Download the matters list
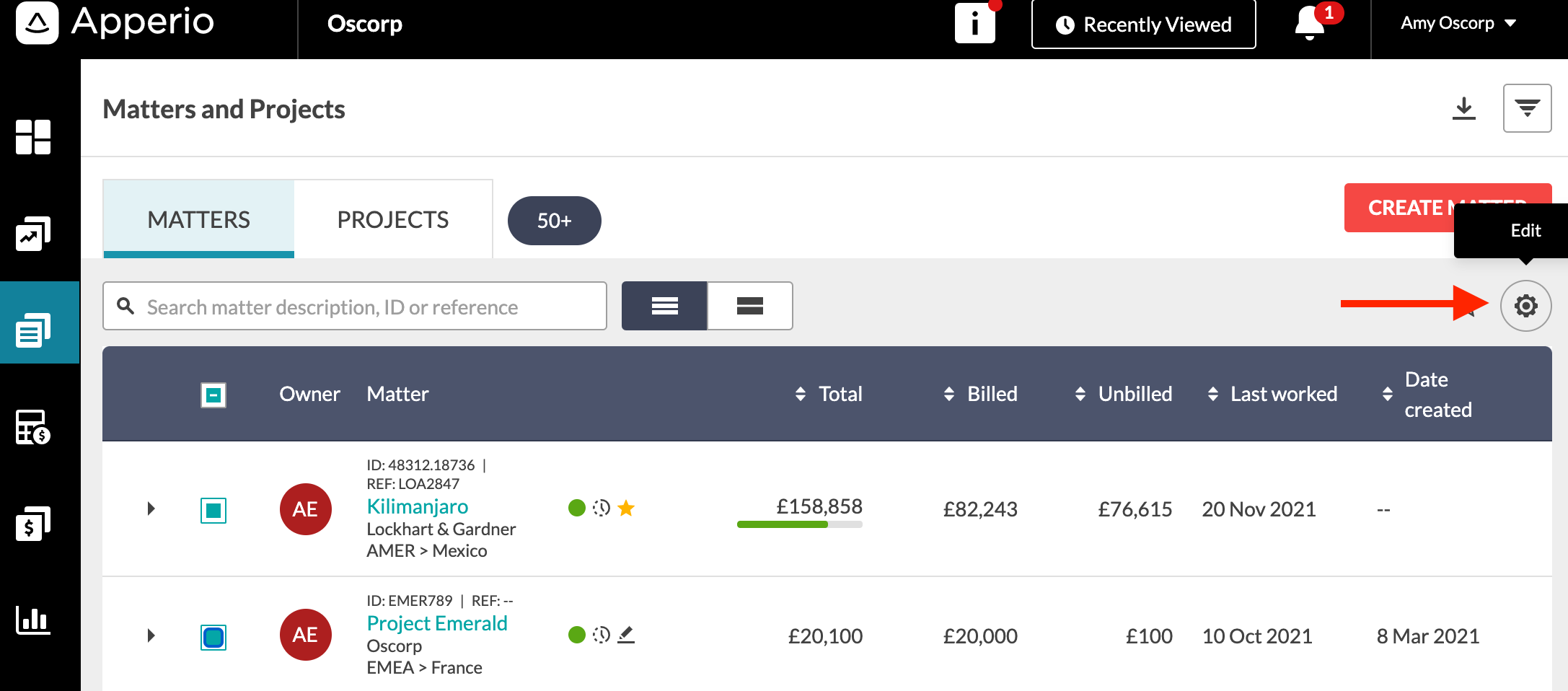 (x=1464, y=108)
